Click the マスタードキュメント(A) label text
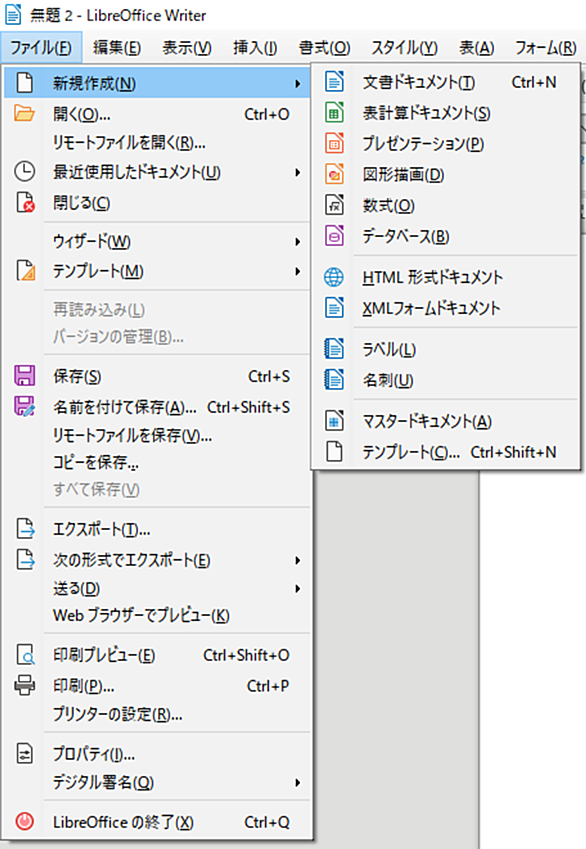Viewport: 586px width, 849px height. (427, 421)
